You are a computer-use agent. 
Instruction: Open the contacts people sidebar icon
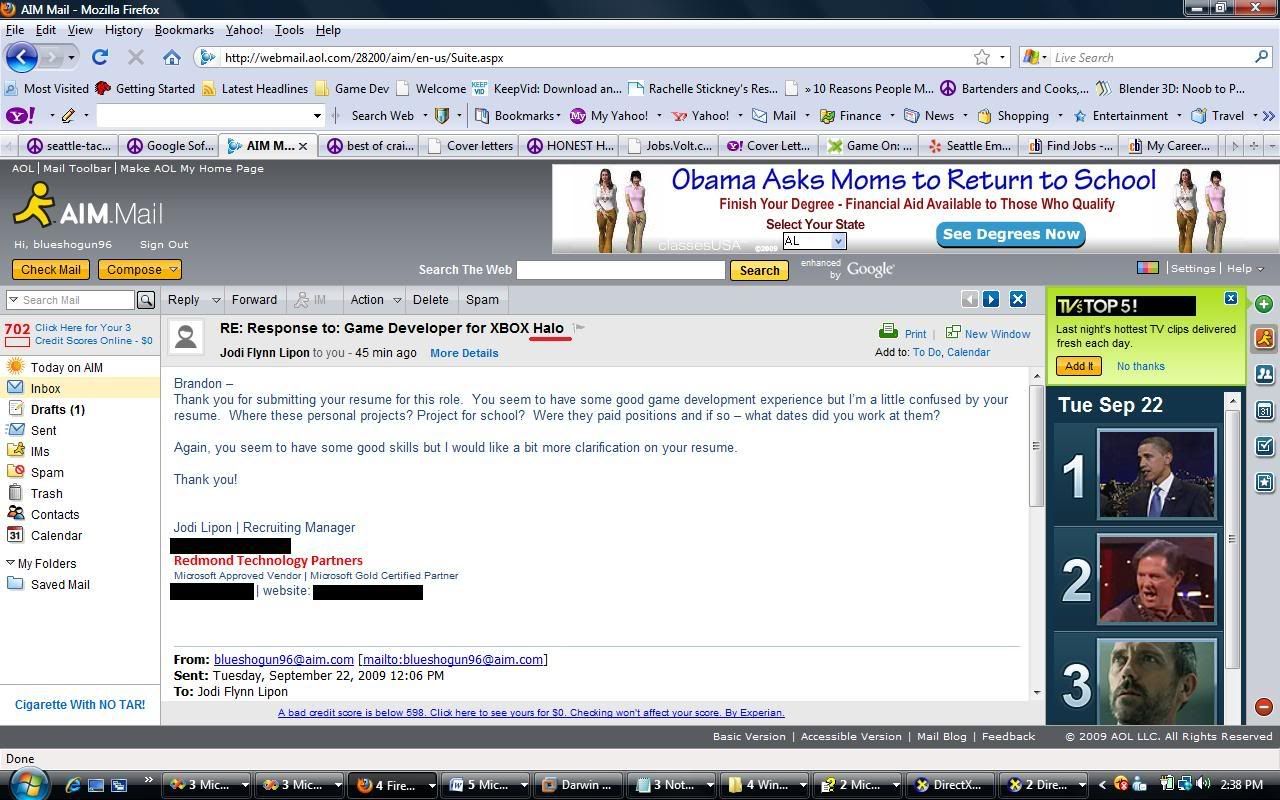click(x=1264, y=374)
